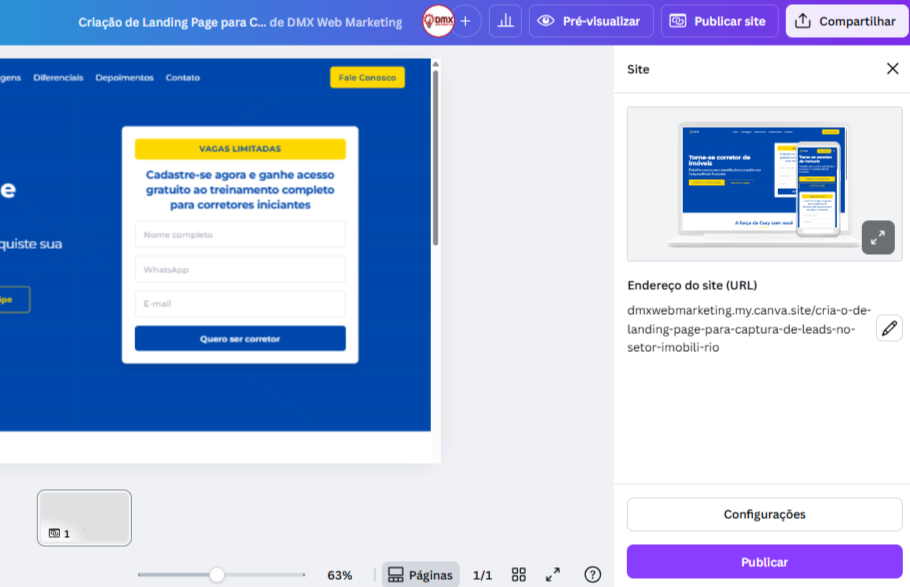The image size is (910, 587).
Task: Adjust the zoom slider handle
Action: pyautogui.click(x=216, y=575)
